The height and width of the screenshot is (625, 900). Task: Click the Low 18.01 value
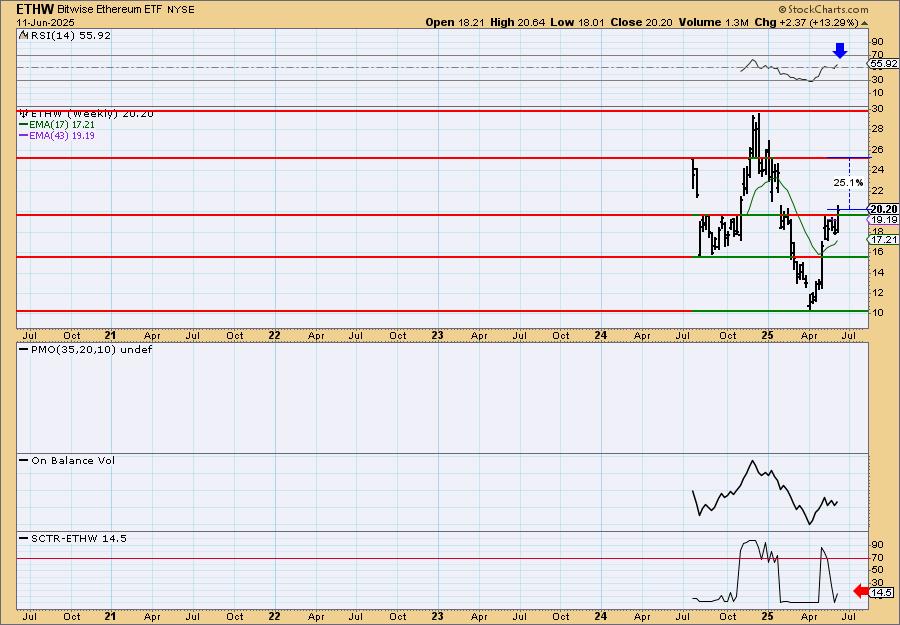tap(578, 22)
